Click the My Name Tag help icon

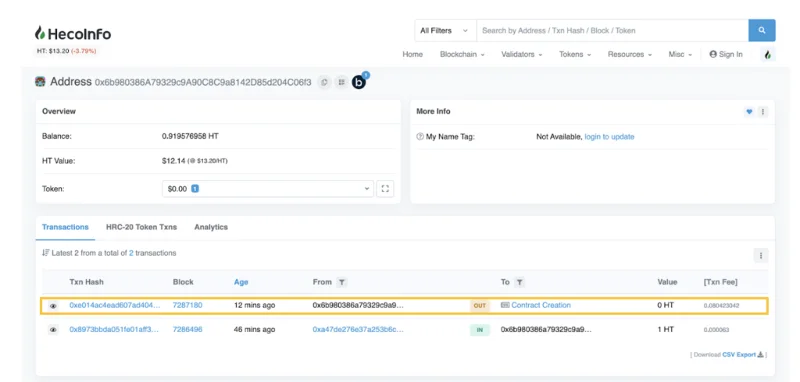(420, 137)
